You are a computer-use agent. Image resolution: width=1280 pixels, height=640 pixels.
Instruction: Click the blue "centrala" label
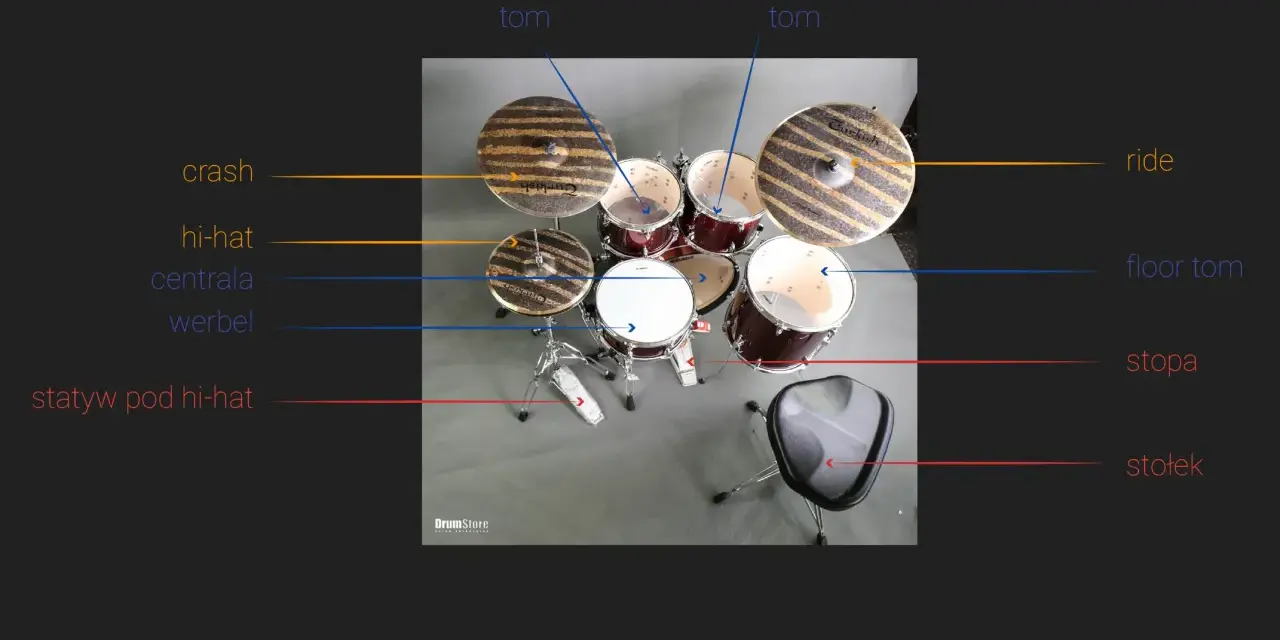[x=202, y=279]
